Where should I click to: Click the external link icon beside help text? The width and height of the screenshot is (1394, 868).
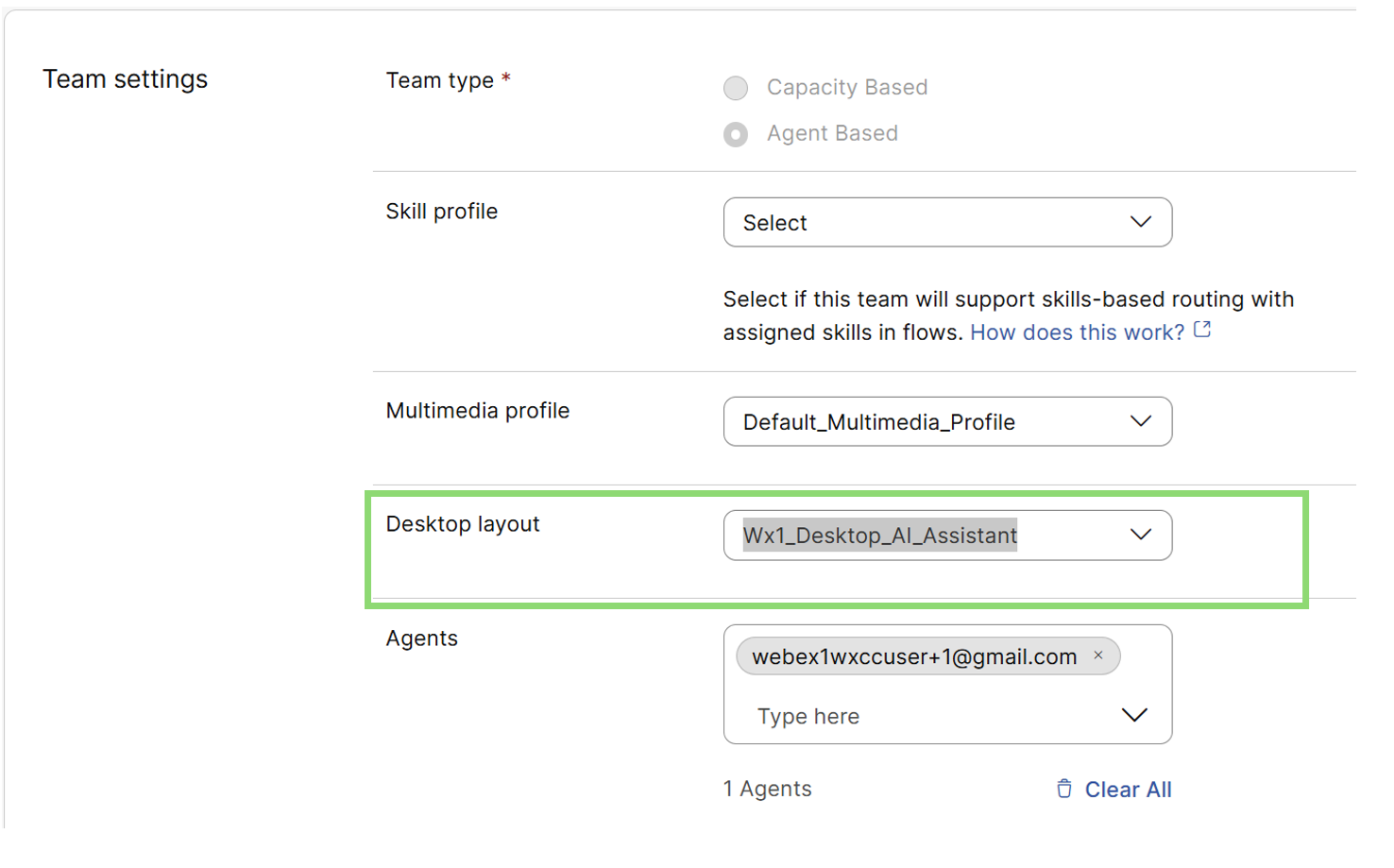1202,330
